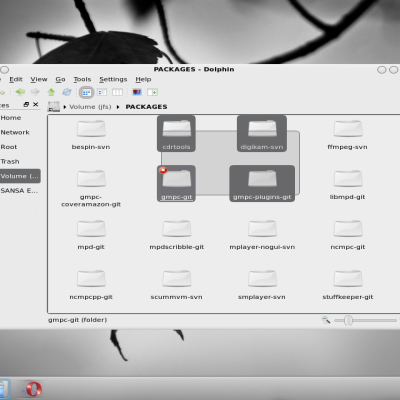Click the gmpc-git folder icon
The height and width of the screenshot is (400, 400).
coord(177,178)
